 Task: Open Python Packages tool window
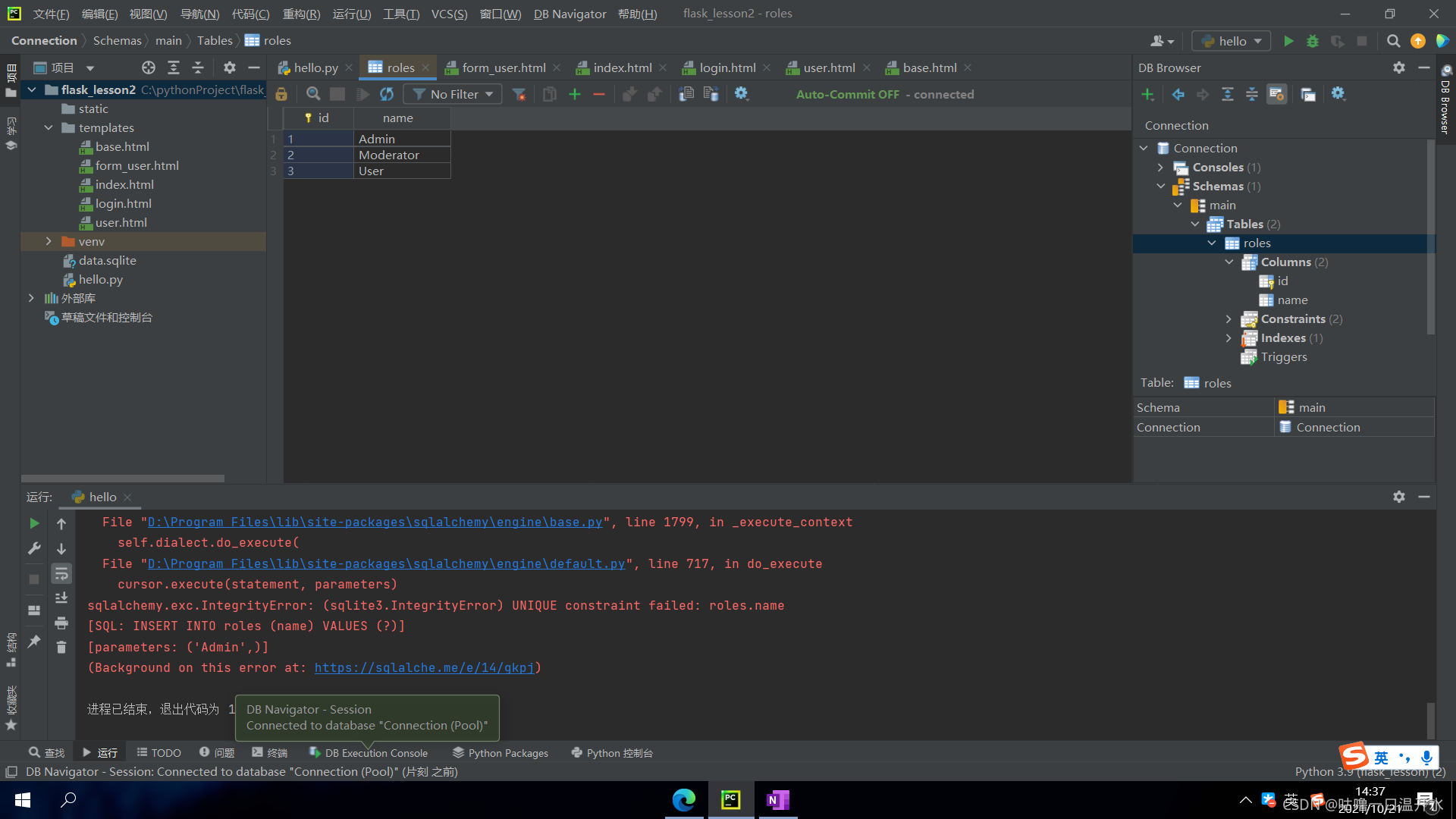pos(500,752)
